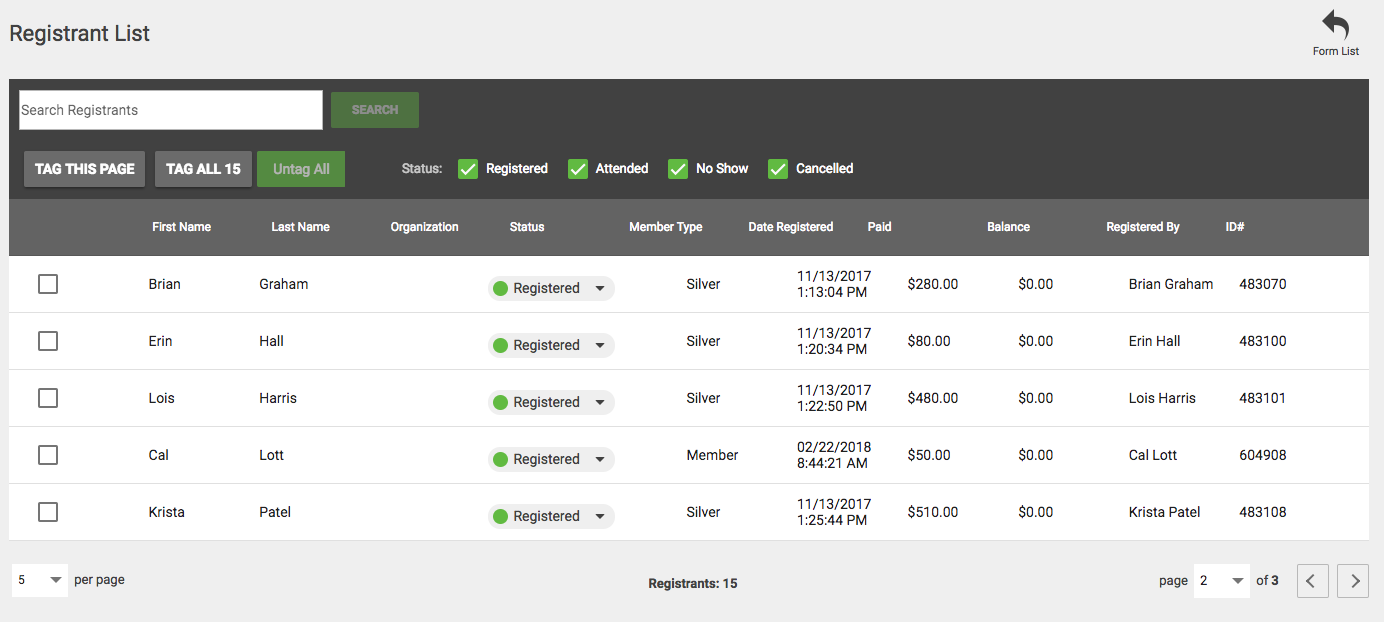
Task: Click TAG THIS PAGE button
Action: point(85,169)
